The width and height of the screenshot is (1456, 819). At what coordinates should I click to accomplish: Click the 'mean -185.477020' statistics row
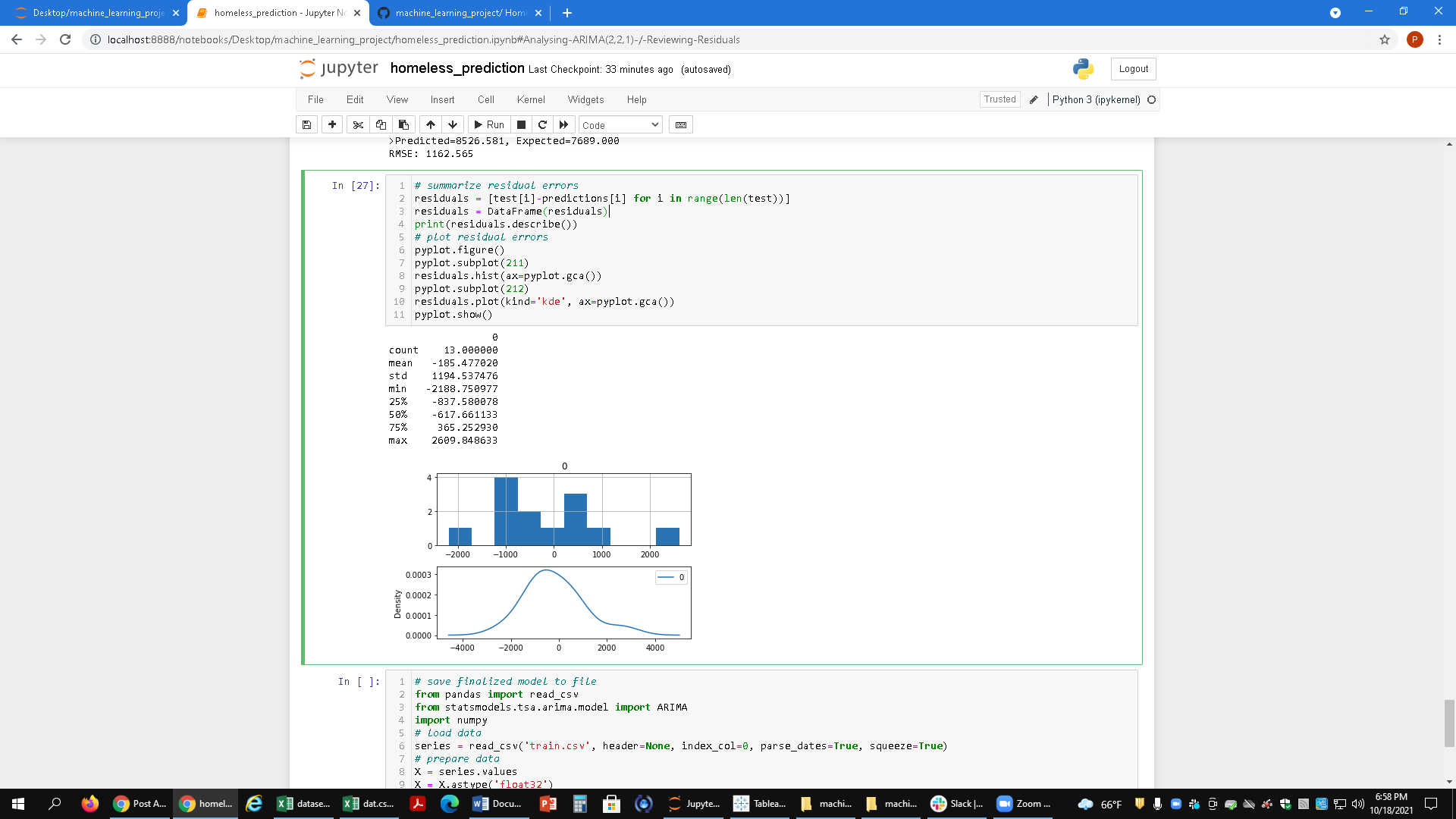coord(443,363)
